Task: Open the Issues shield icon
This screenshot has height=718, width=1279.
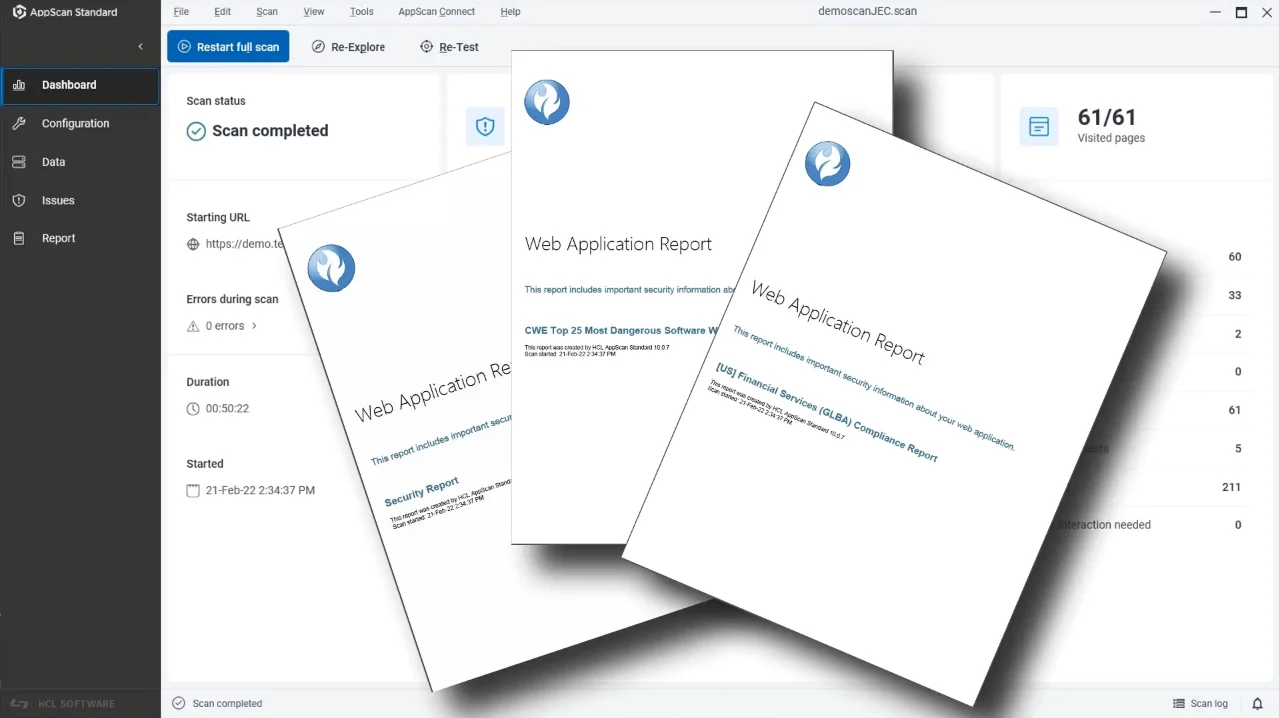Action: [20, 200]
